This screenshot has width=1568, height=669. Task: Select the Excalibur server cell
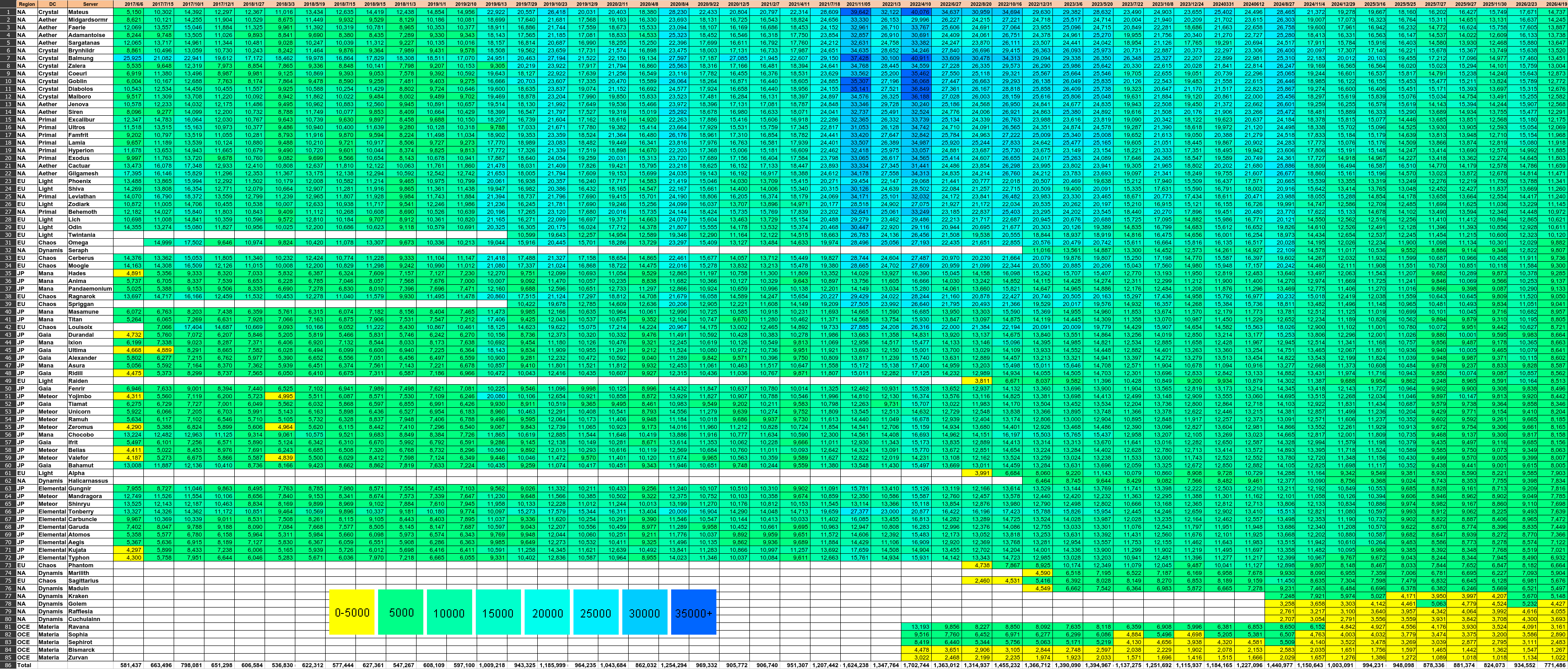[x=81, y=119]
